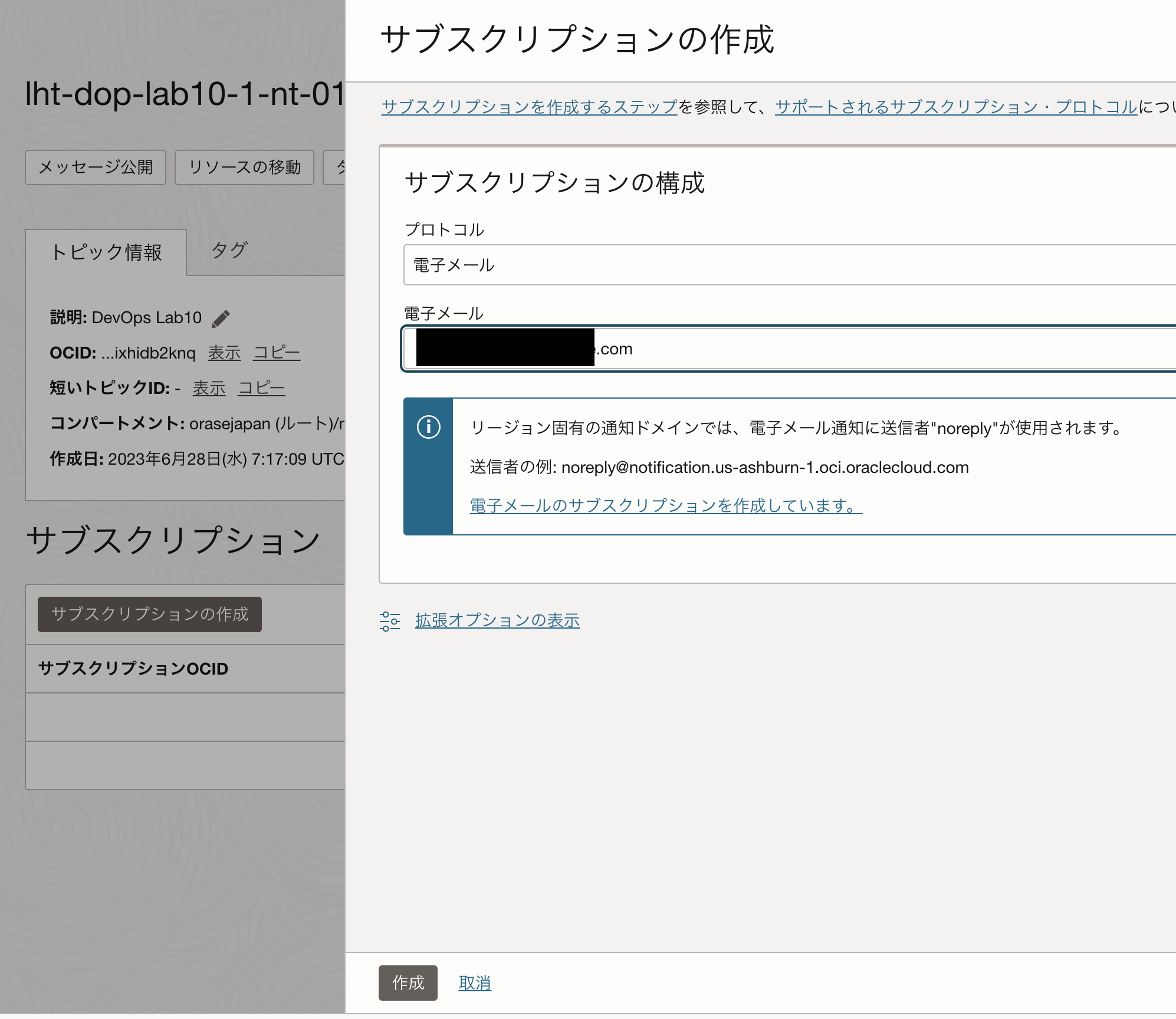Expand advanced options via 拡張オプションの表示
This screenshot has width=1176, height=1019.
[x=496, y=620]
